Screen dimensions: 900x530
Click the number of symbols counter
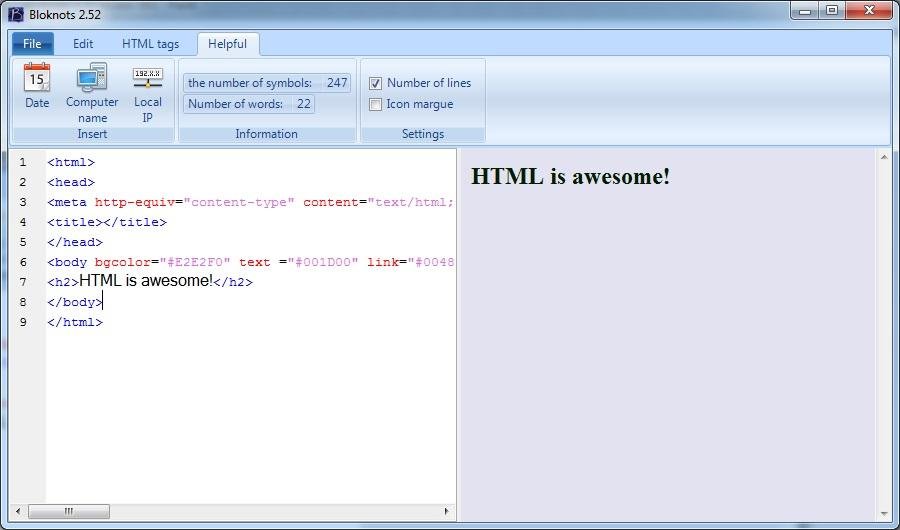(x=267, y=83)
